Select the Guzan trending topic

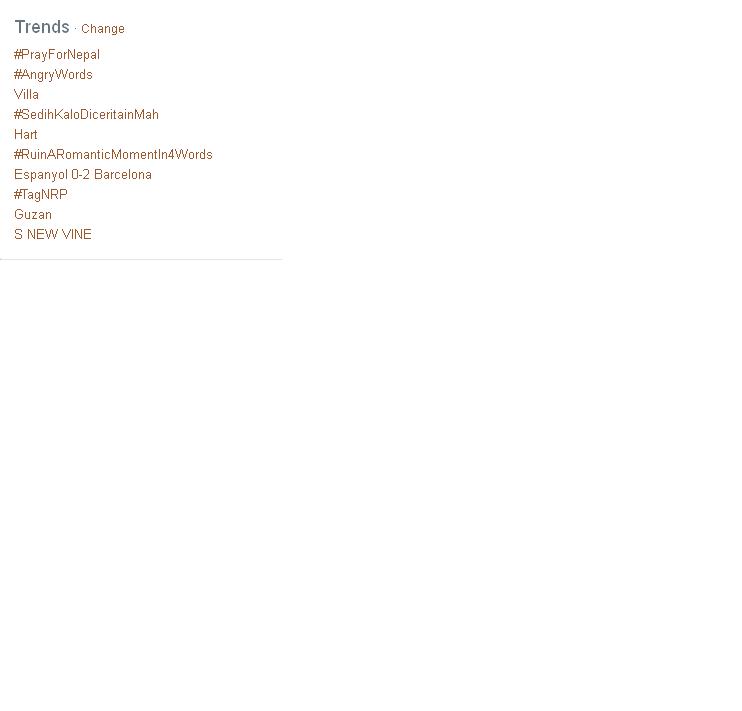click(x=33, y=214)
